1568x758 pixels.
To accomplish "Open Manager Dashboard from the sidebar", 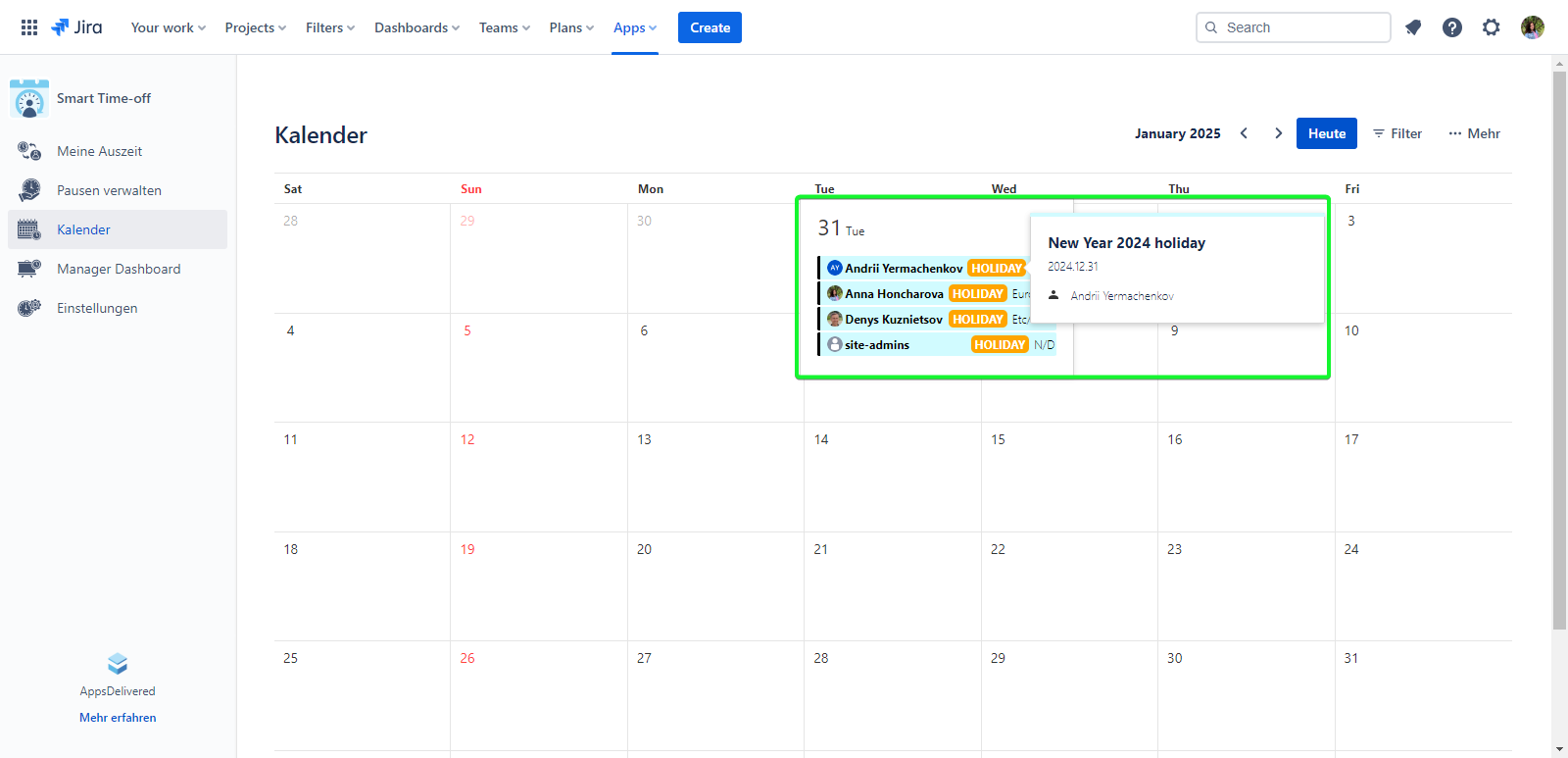I will (x=119, y=269).
